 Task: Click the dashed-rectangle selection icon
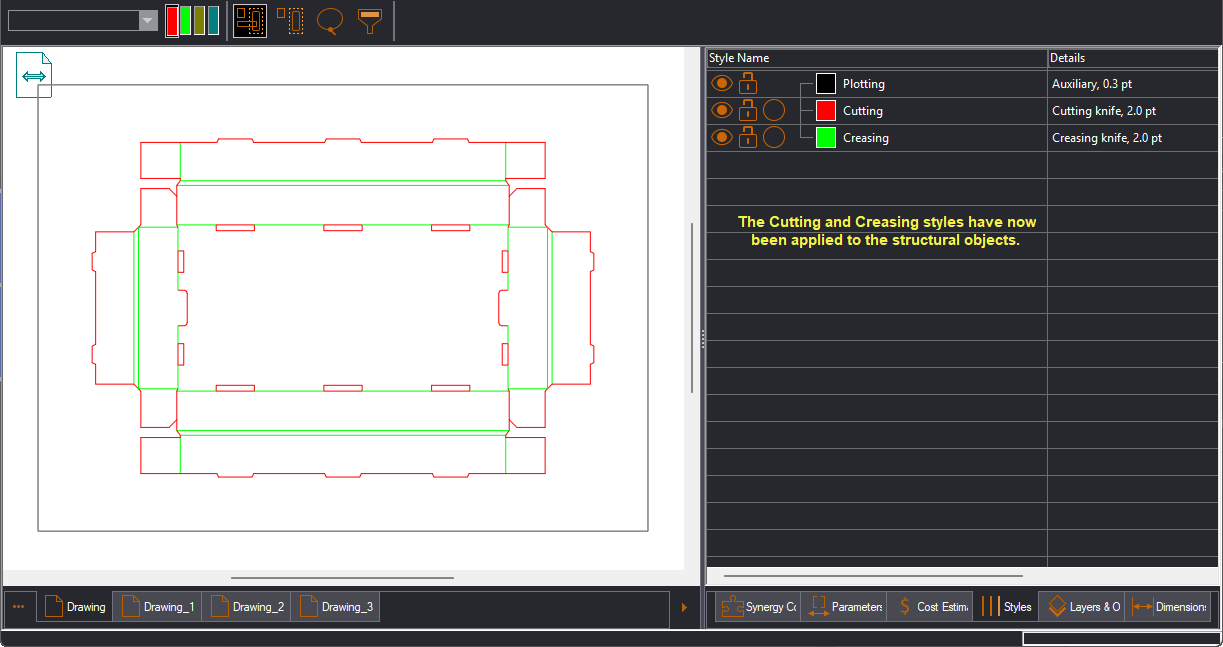click(291, 21)
